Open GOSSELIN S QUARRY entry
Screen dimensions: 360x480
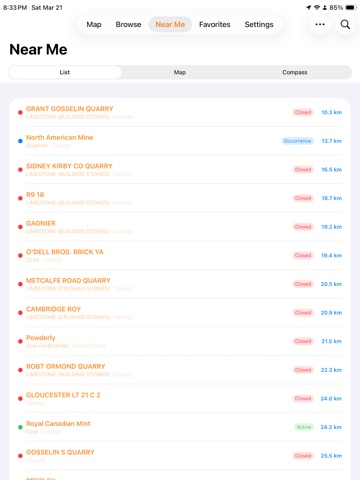pos(180,456)
